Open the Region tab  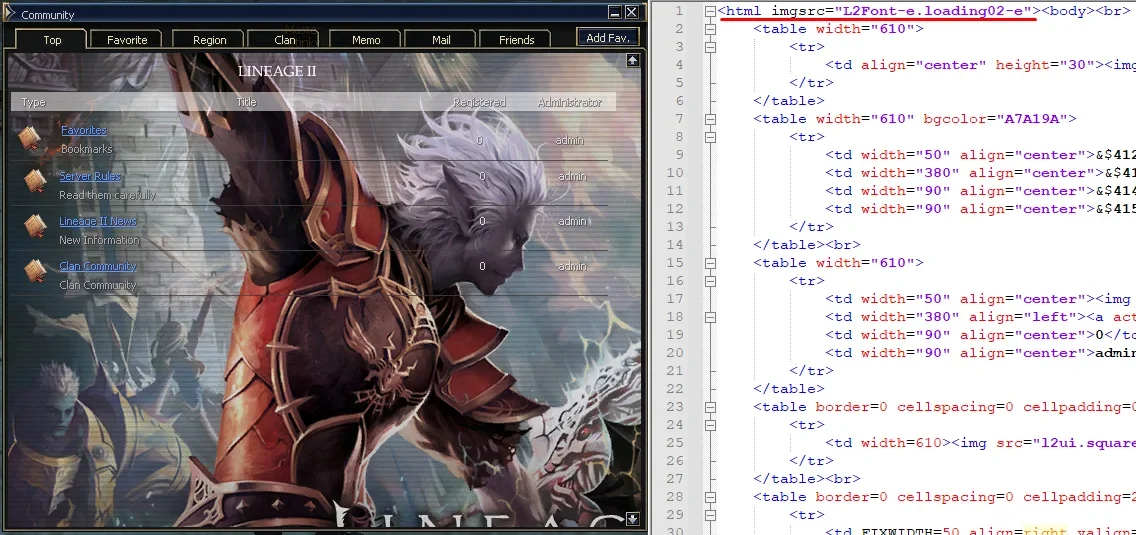(209, 40)
